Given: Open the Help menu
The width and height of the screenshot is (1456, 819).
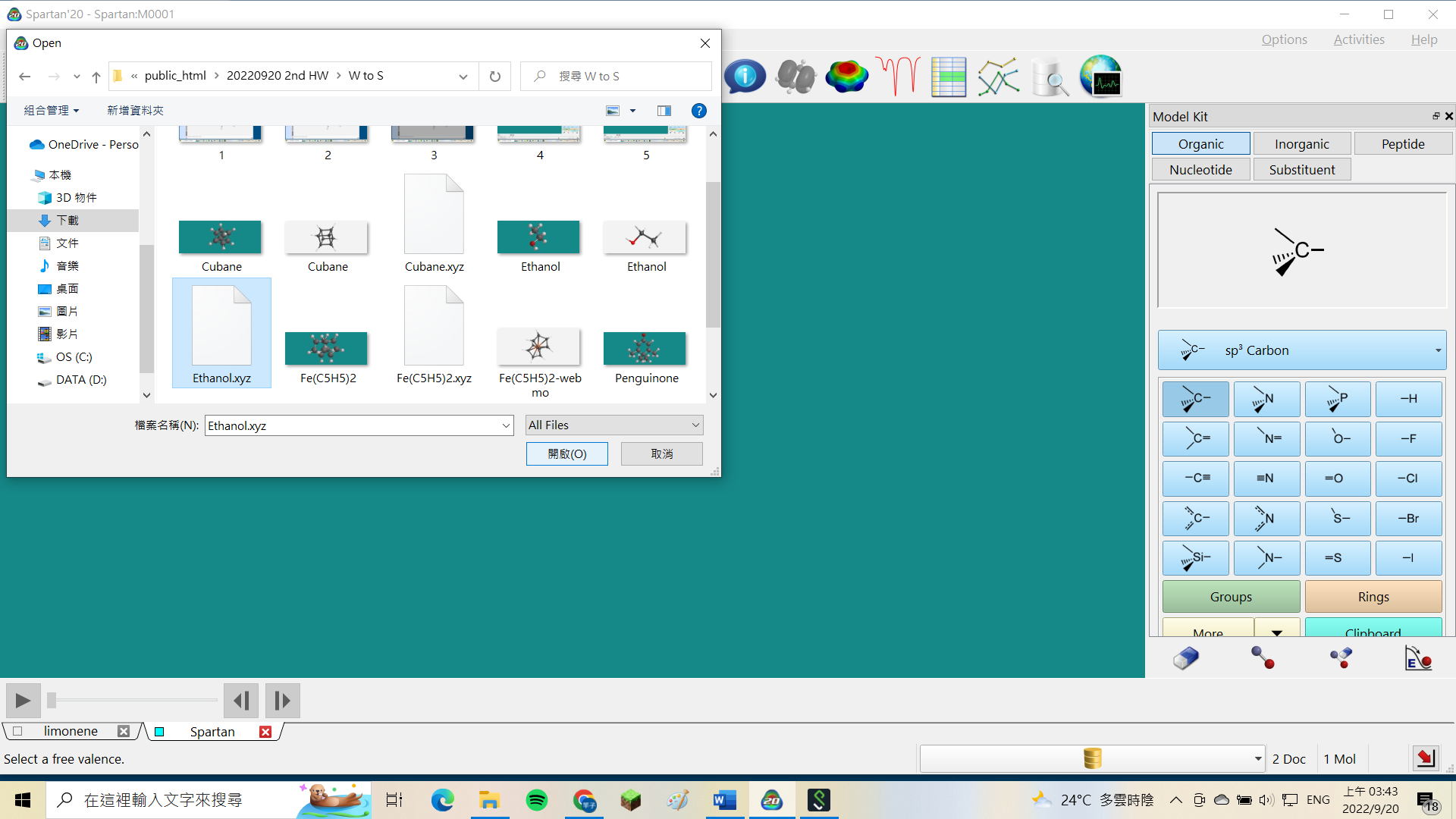Looking at the screenshot, I should [1424, 39].
